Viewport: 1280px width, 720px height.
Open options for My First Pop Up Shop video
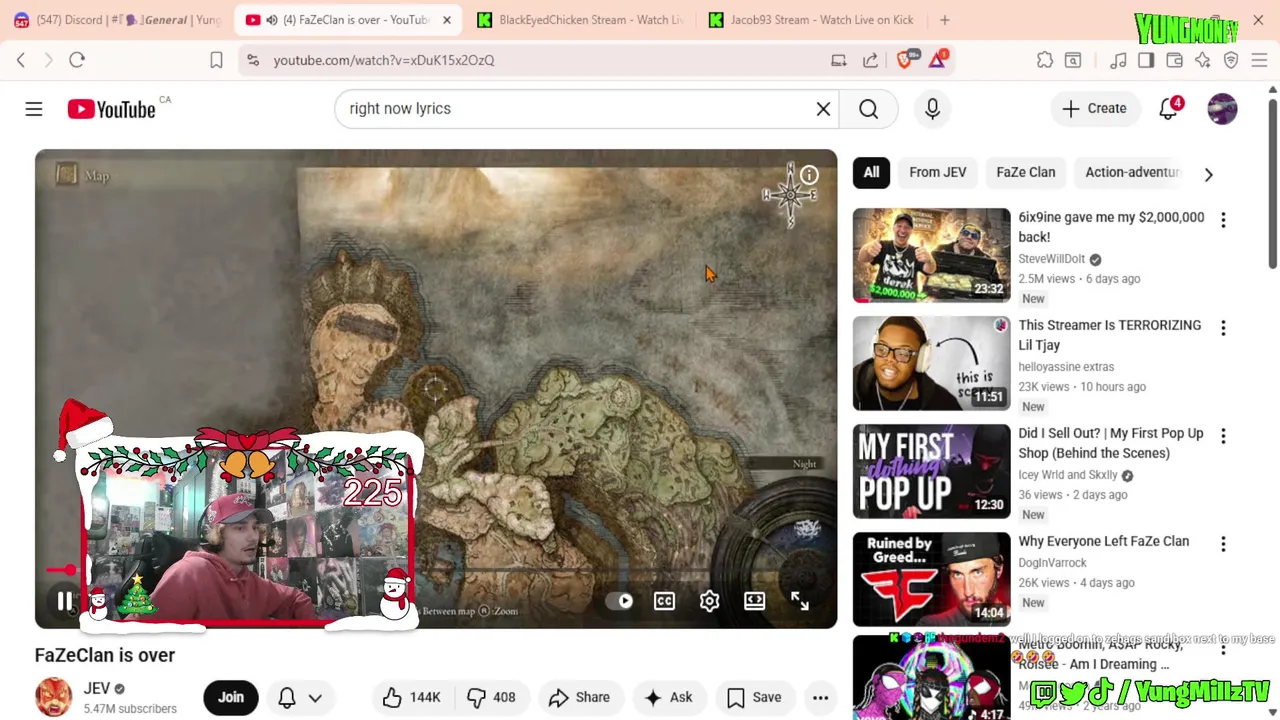click(1223, 435)
